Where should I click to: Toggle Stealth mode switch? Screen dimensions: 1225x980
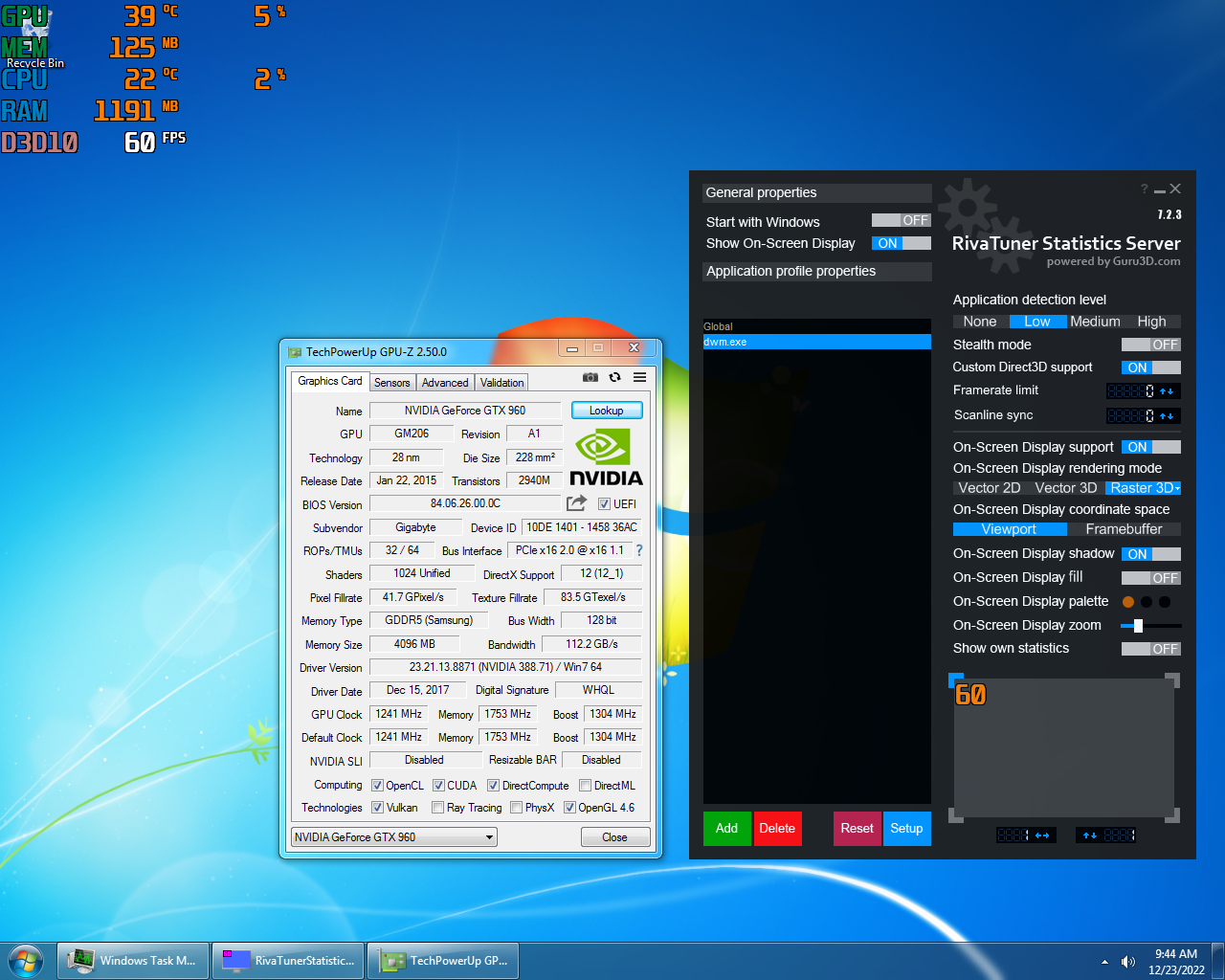click(1150, 345)
